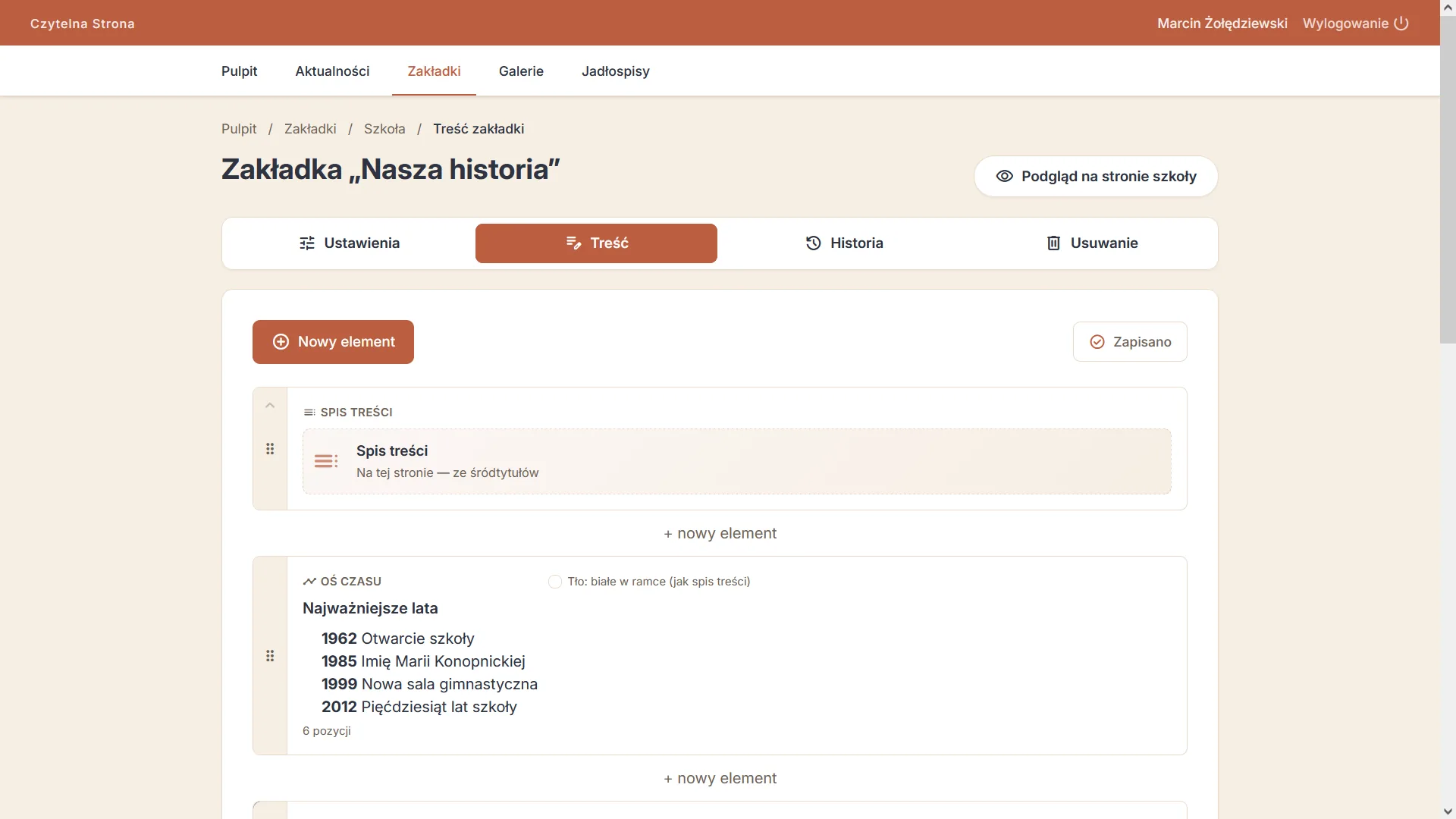Click the edit-list icon beside Treść
1456x819 pixels.
[573, 243]
